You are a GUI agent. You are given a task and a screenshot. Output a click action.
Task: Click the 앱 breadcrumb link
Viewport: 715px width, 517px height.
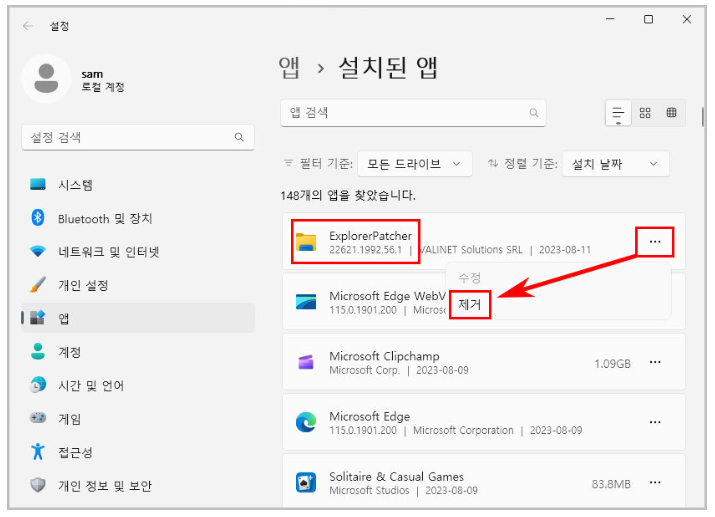pos(289,68)
